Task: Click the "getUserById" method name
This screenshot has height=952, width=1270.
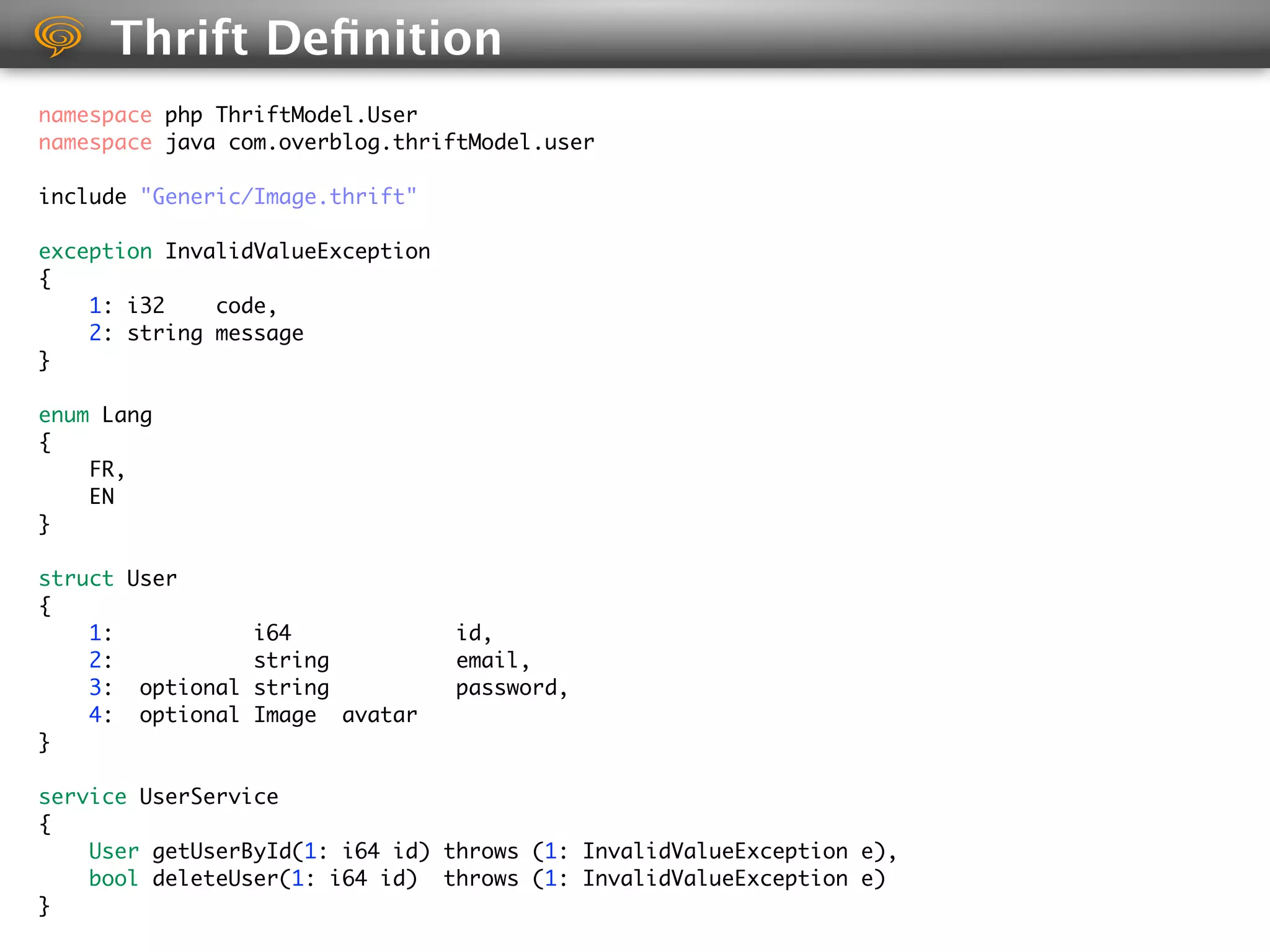Action: [221, 852]
